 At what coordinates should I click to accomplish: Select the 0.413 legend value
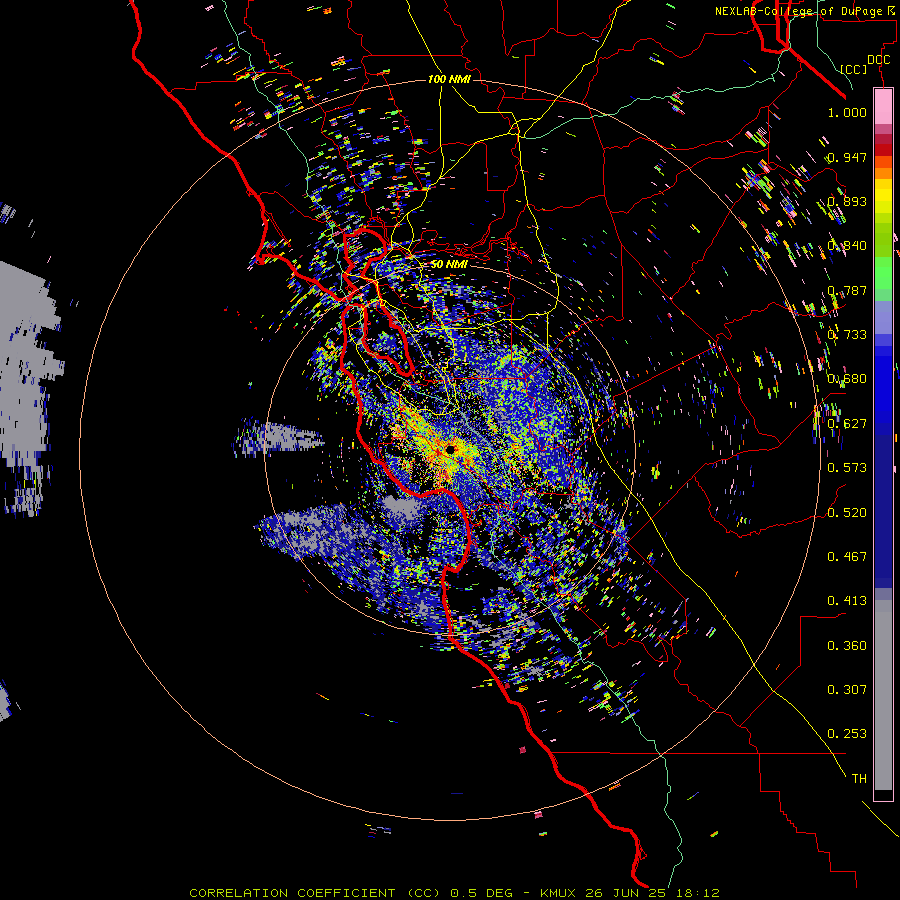click(x=847, y=600)
